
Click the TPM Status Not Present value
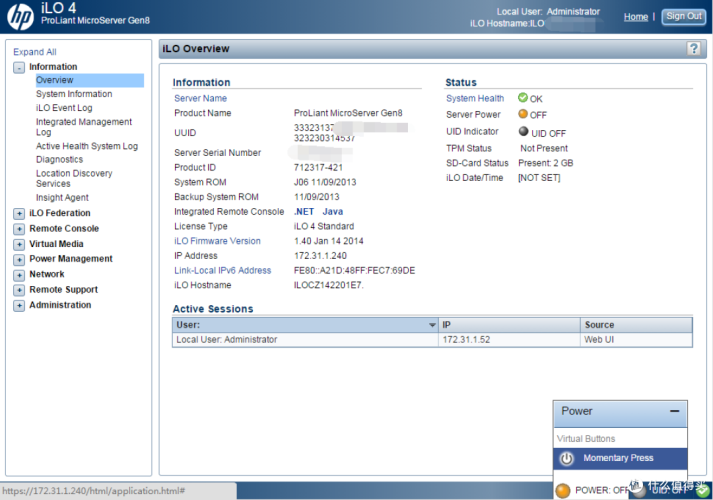pyautogui.click(x=544, y=148)
